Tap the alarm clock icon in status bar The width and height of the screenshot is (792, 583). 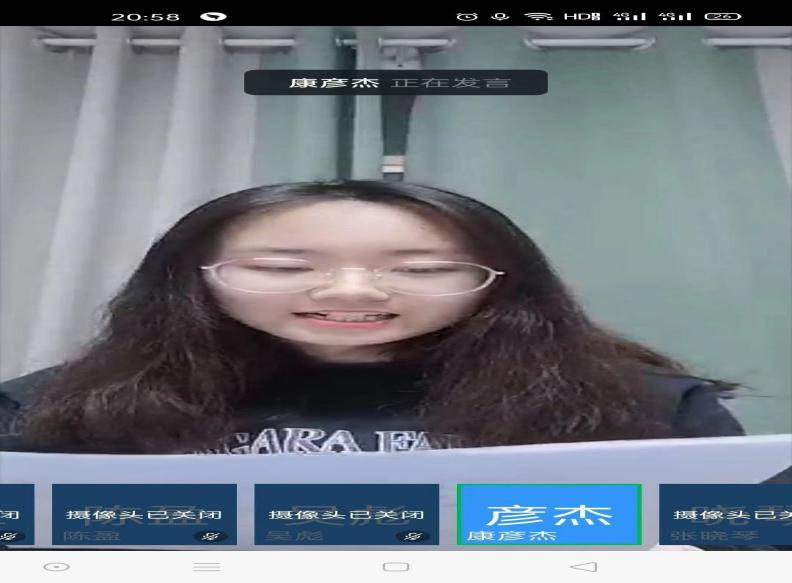point(466,16)
